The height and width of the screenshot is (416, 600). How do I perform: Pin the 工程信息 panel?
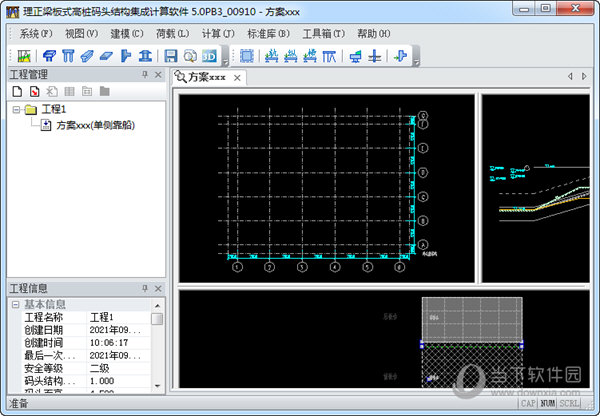145,288
